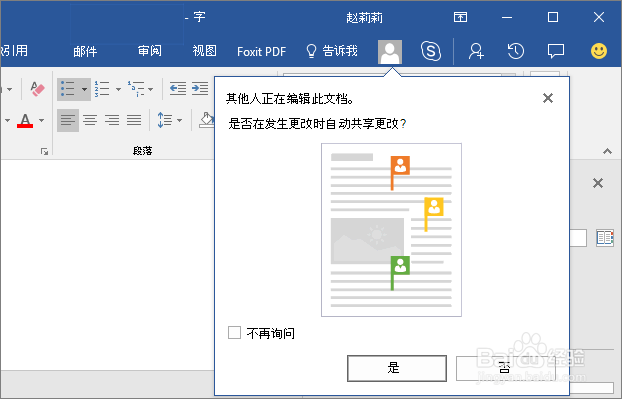Click the 否 button
This screenshot has height=399, width=622.
click(x=505, y=368)
